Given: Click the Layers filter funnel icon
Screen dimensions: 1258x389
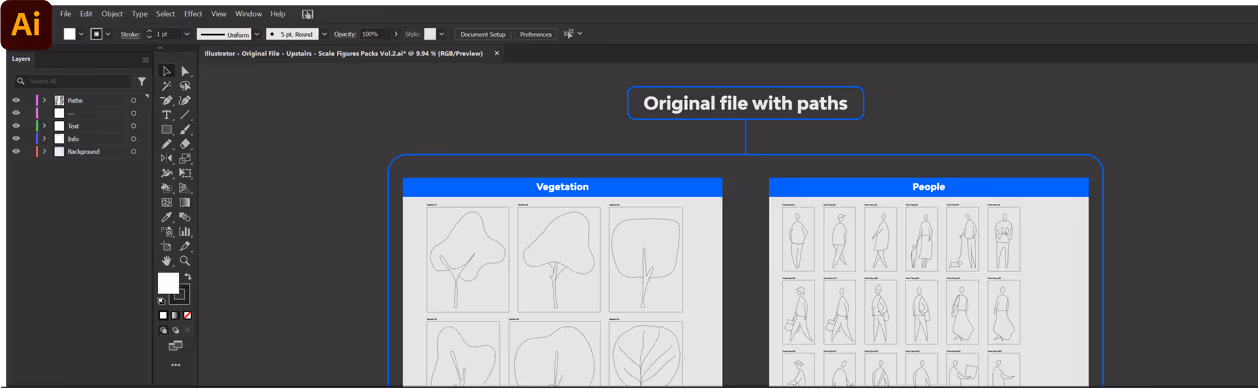Looking at the screenshot, I should (142, 81).
